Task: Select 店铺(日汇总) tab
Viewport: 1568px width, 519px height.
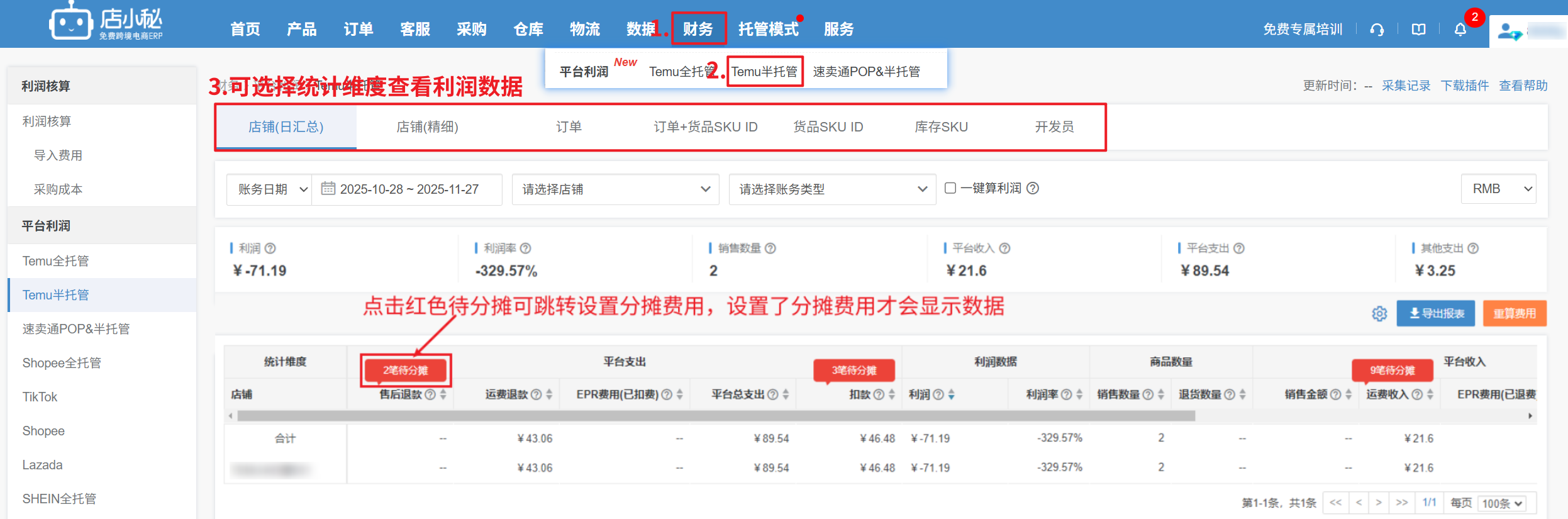Action: coord(286,127)
